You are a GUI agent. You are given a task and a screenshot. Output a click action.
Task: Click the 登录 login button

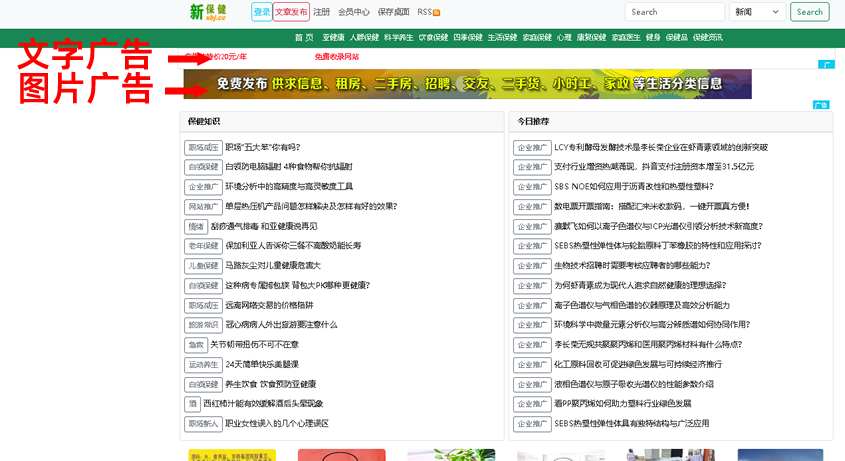tap(261, 12)
